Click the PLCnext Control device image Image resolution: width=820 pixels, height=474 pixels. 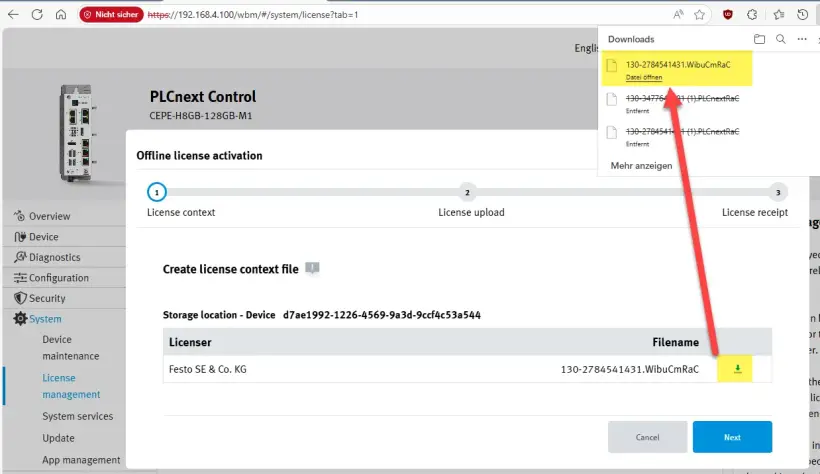click(78, 134)
